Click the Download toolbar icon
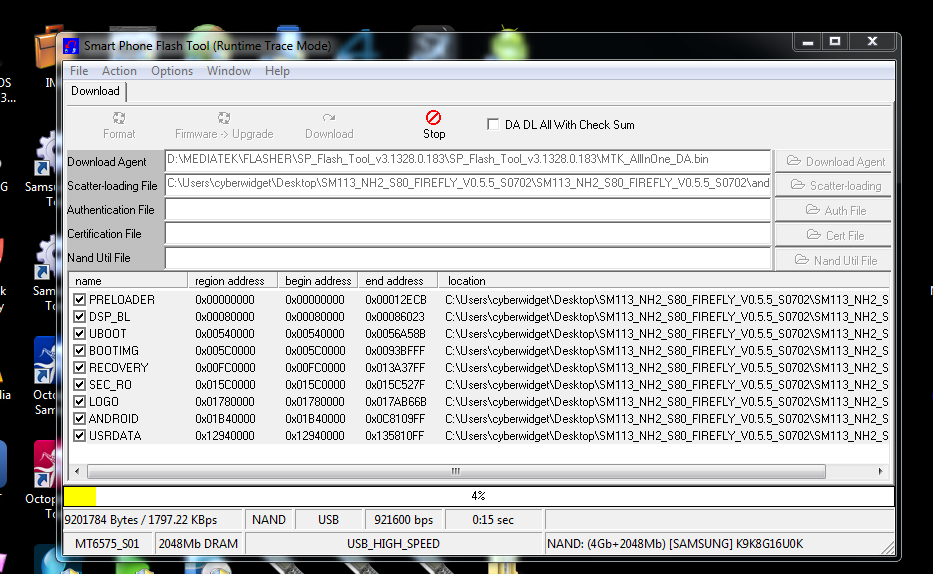This screenshot has width=933, height=574. (x=329, y=118)
